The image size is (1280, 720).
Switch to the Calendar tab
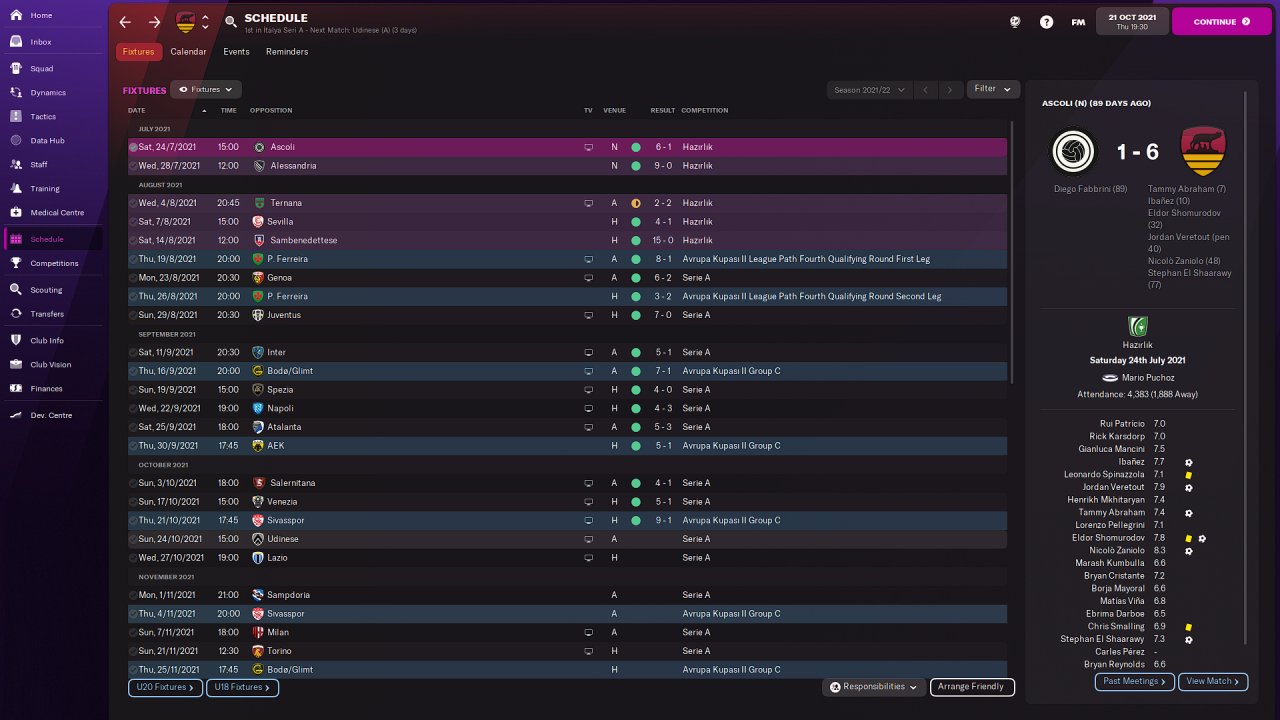(188, 52)
